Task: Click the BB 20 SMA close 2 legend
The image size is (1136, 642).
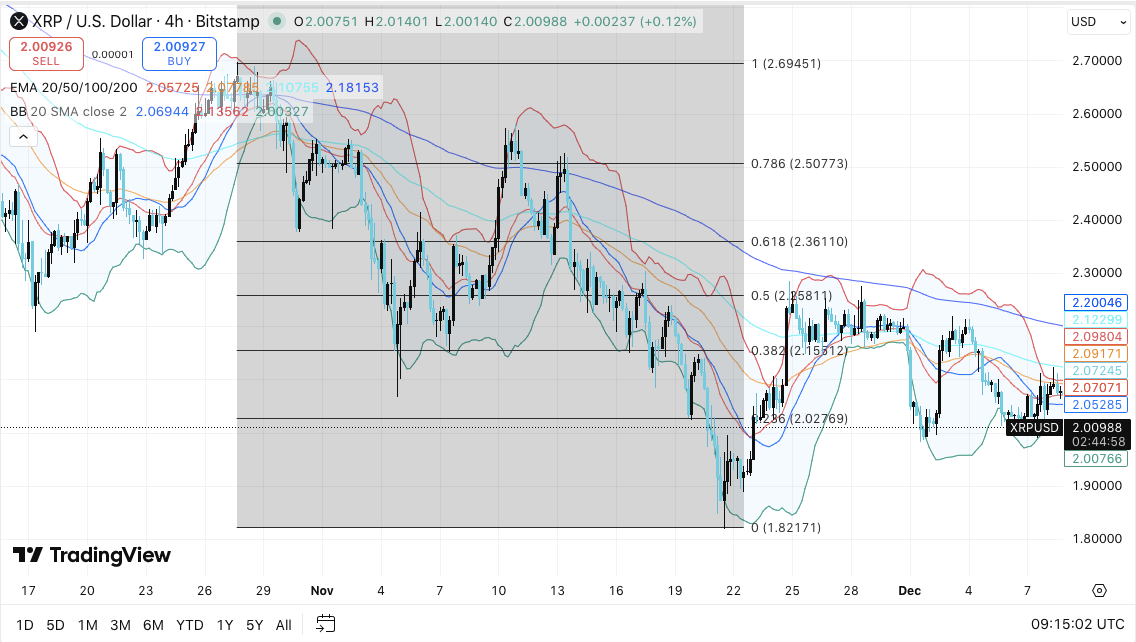Action: coord(68,112)
